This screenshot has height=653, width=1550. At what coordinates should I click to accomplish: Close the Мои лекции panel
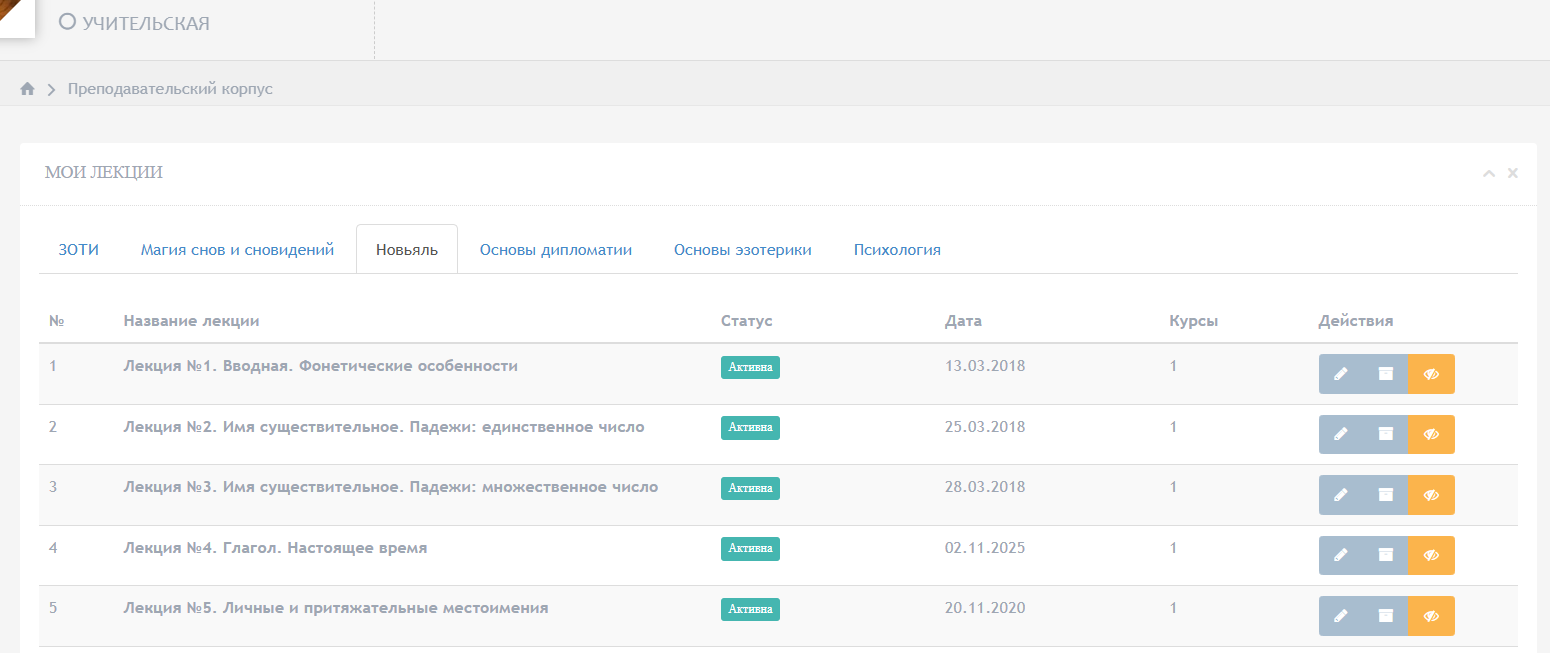(x=1513, y=173)
